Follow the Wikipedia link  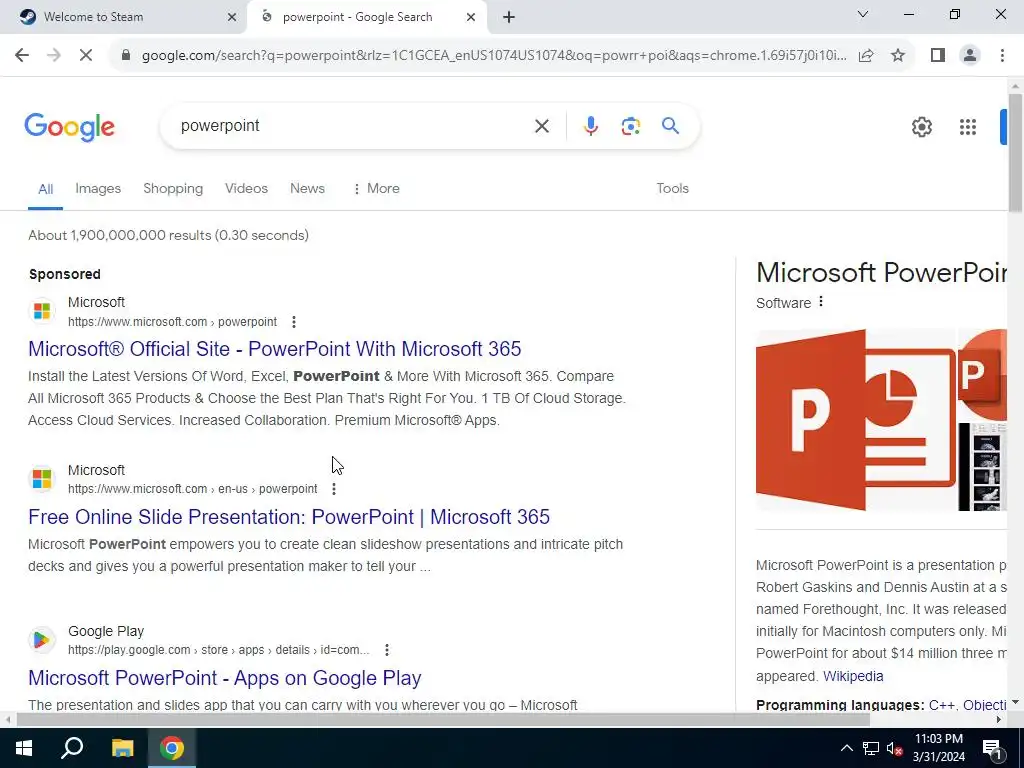(x=853, y=676)
